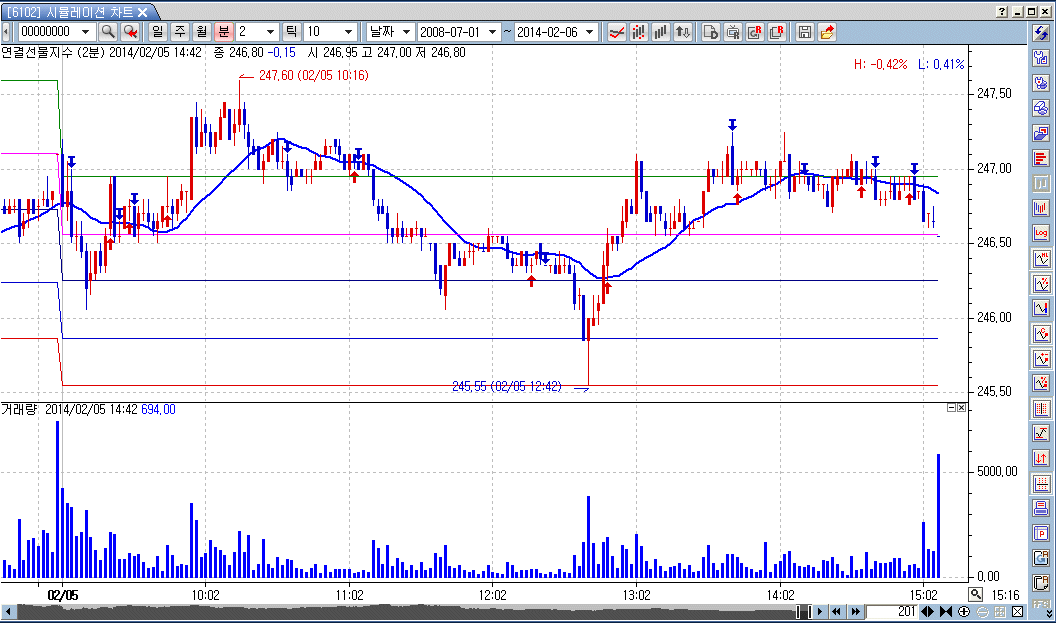
Task: Click the save chart floppy disk icon
Action: point(804,32)
